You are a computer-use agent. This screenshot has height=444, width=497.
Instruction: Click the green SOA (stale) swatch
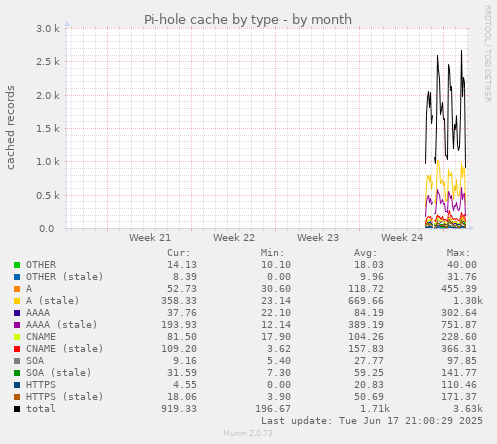coord(17,373)
